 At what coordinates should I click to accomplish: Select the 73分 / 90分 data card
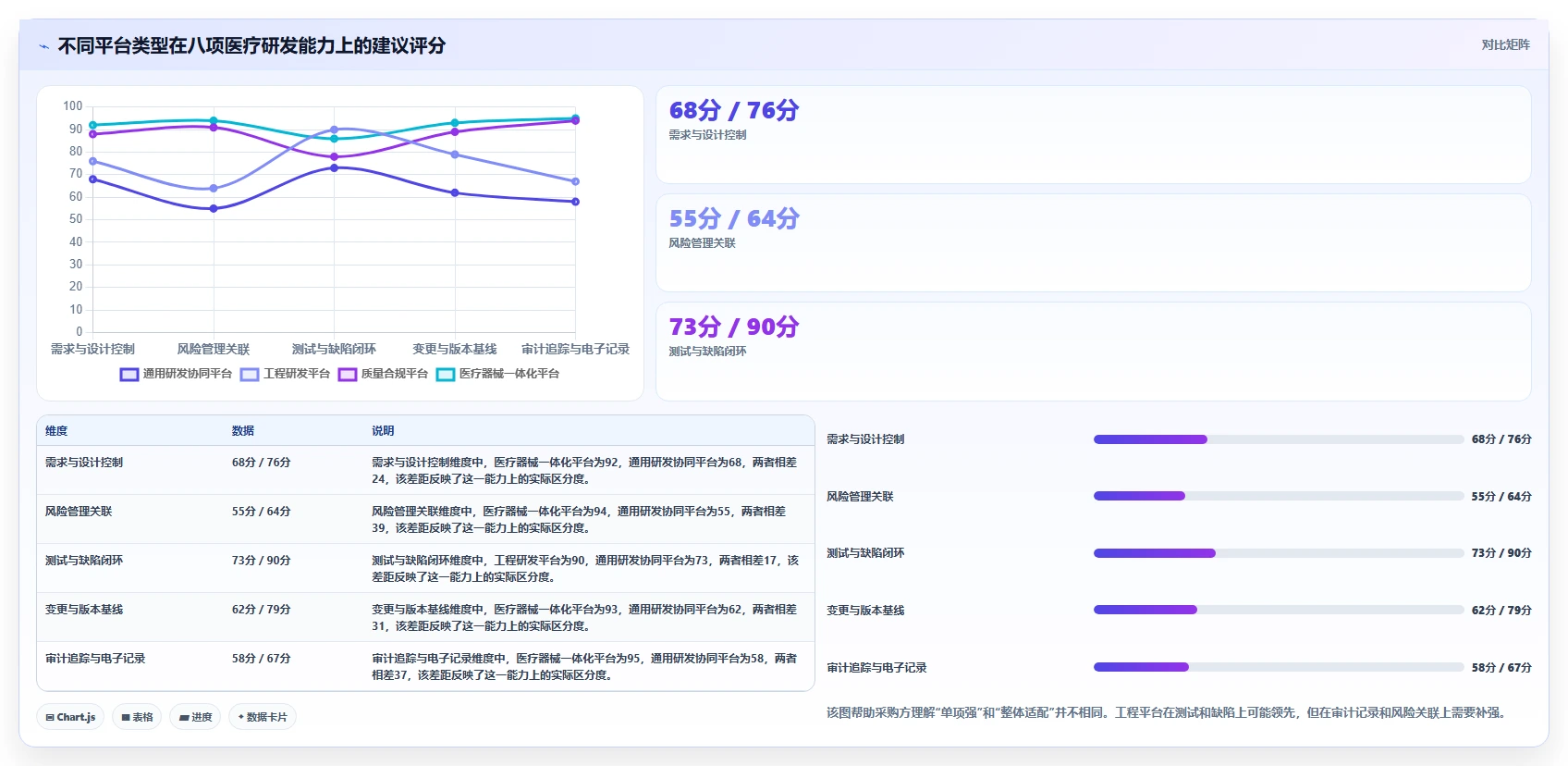point(1094,352)
